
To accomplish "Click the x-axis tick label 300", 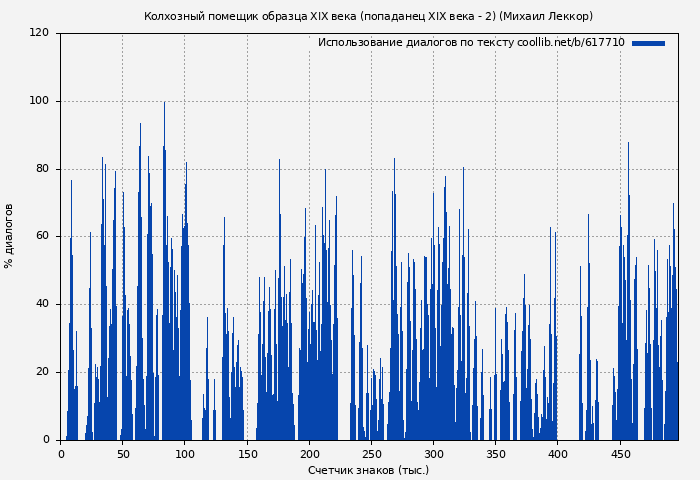I will pos(433,454).
